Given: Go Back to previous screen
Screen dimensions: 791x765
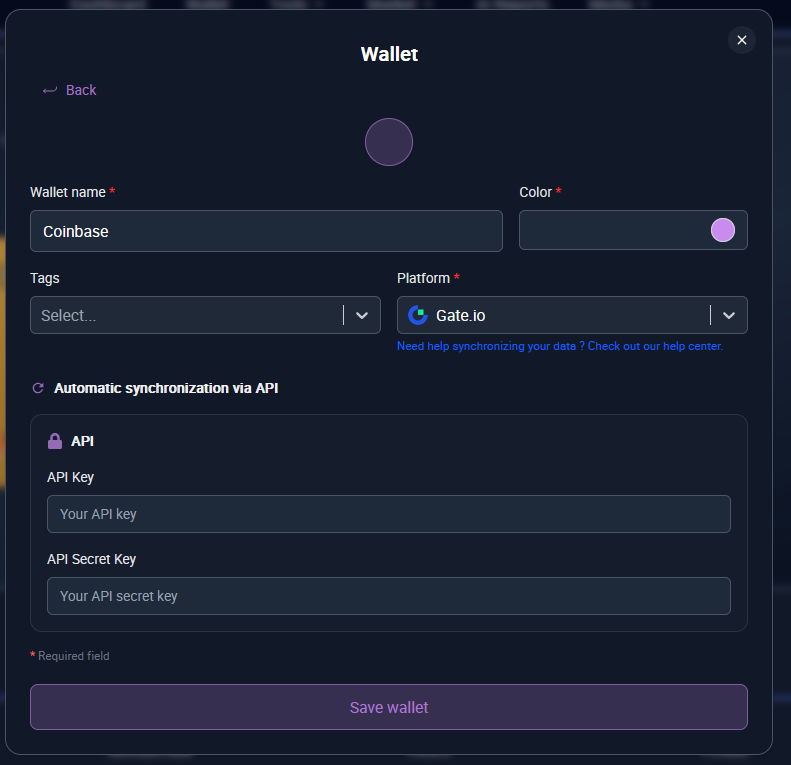Looking at the screenshot, I should pos(80,90).
